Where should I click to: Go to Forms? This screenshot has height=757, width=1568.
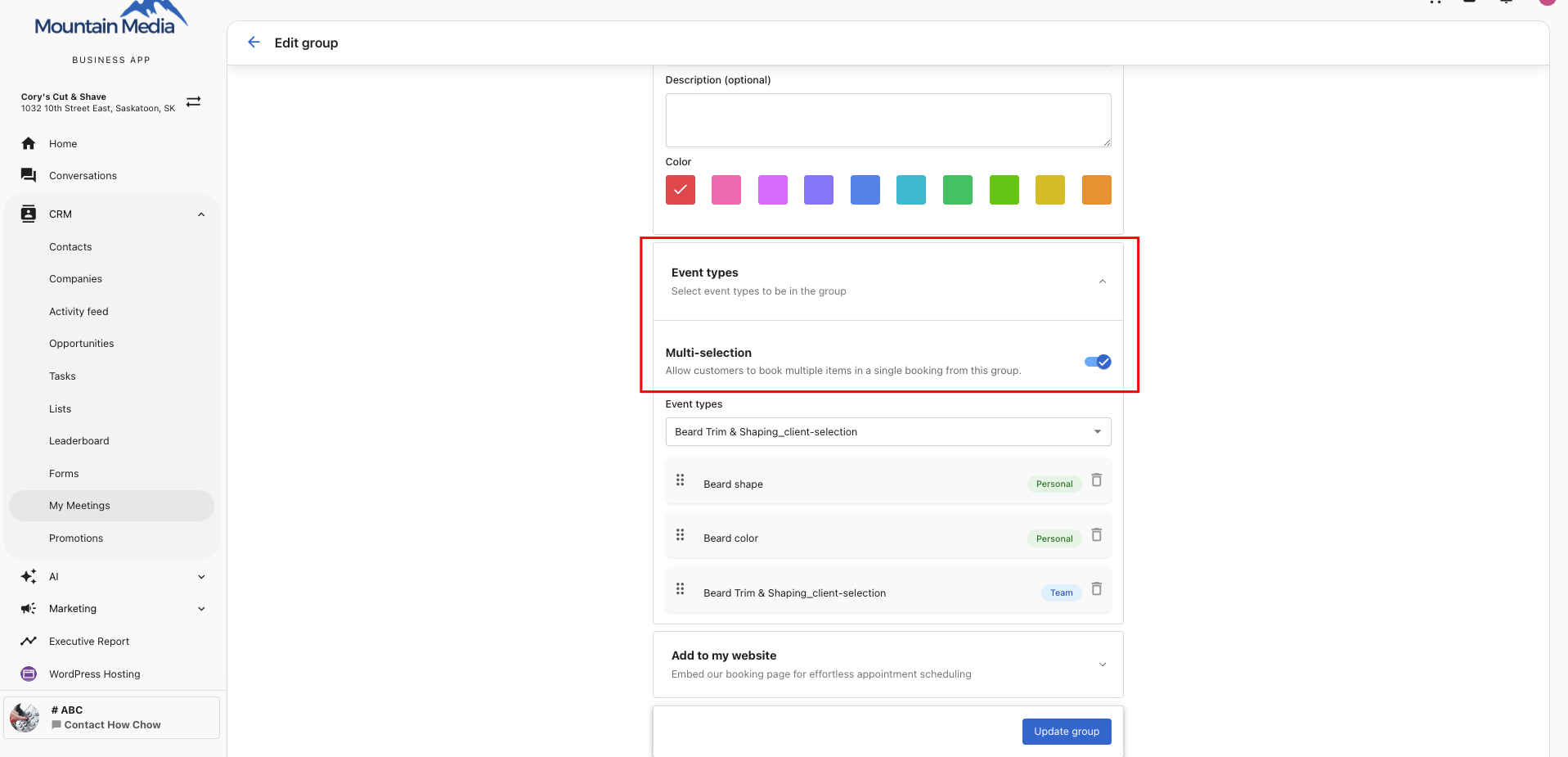(64, 474)
